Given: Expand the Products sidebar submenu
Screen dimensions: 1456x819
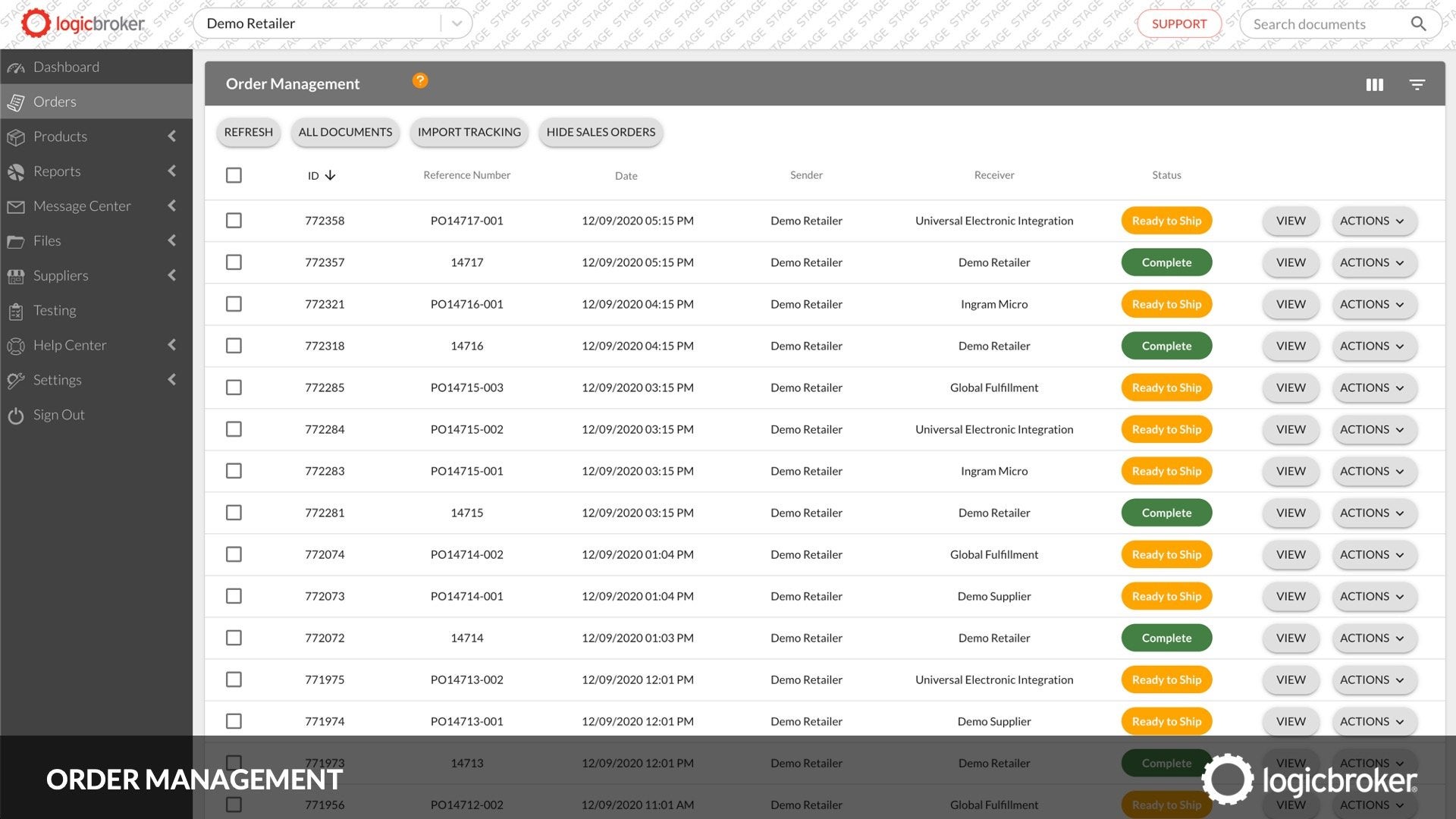Looking at the screenshot, I should (171, 136).
